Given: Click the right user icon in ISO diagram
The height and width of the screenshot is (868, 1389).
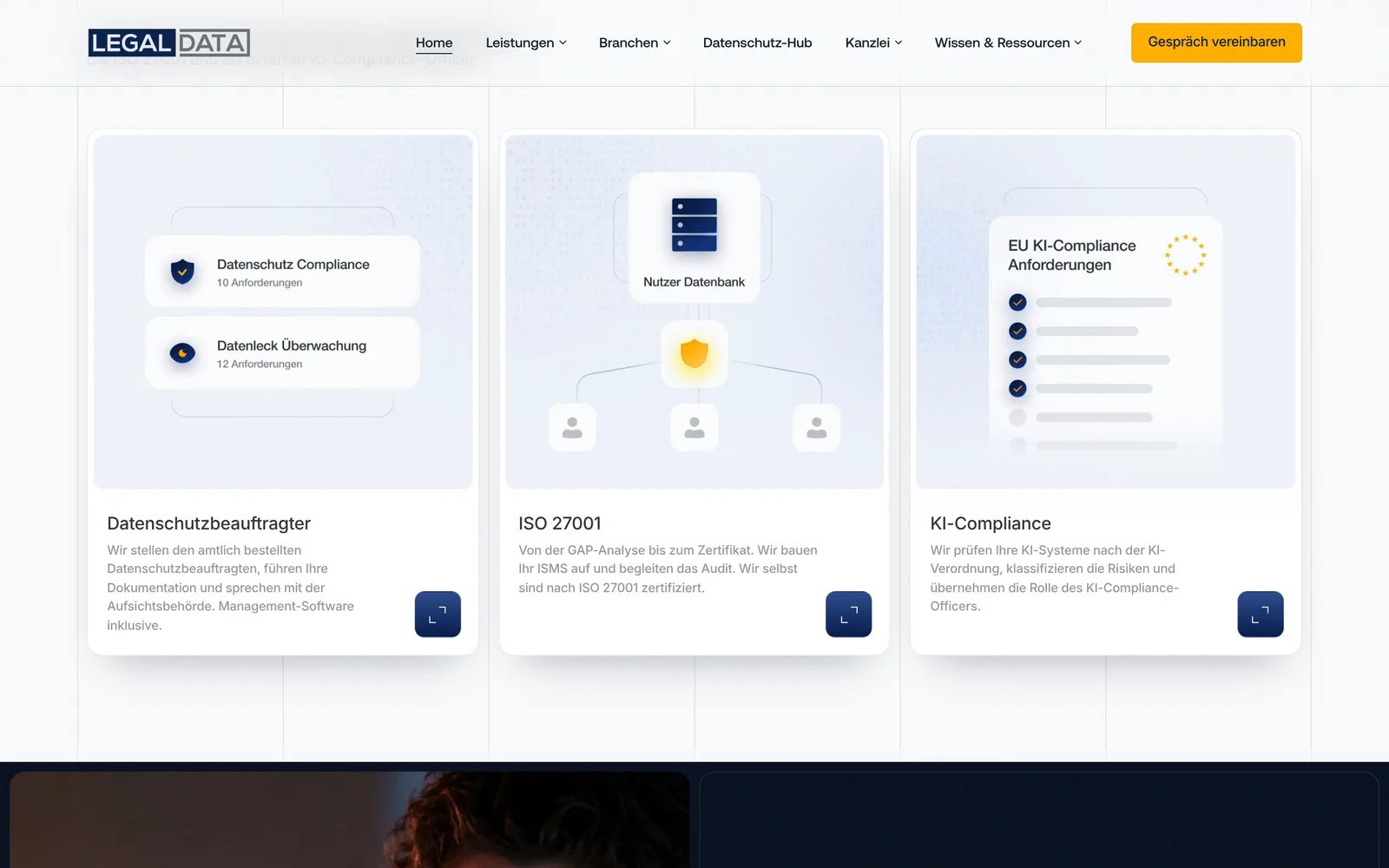Looking at the screenshot, I should point(817,427).
